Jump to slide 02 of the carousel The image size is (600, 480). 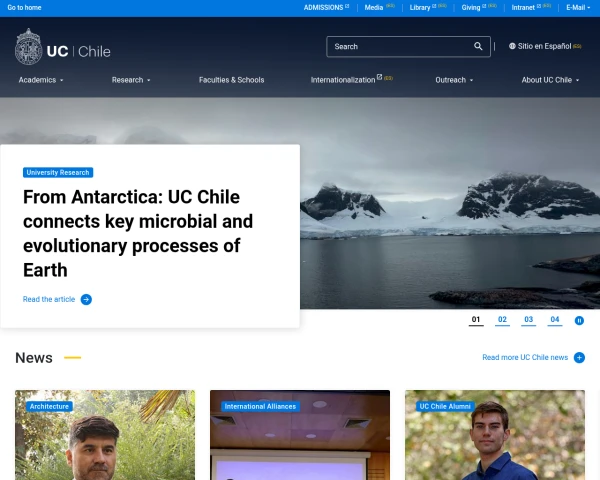(x=502, y=320)
